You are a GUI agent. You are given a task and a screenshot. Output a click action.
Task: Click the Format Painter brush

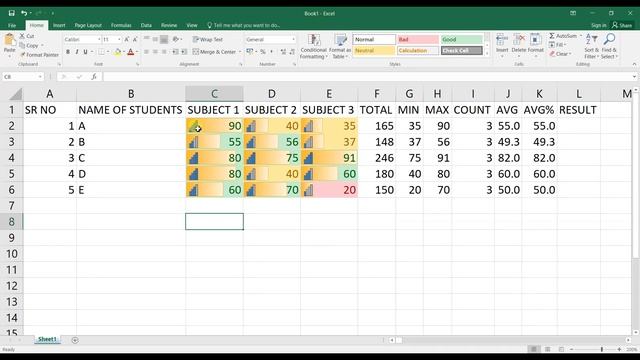click(x=23, y=55)
